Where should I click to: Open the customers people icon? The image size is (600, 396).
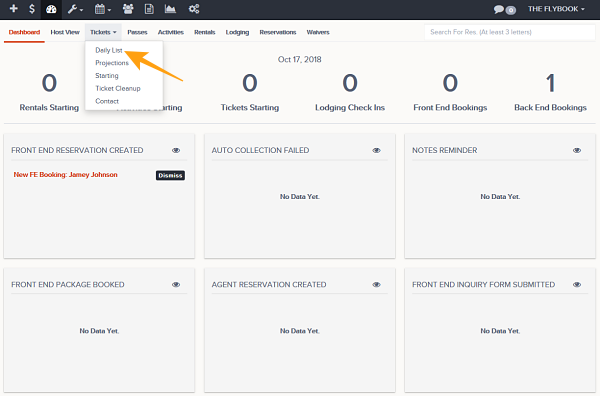pyautogui.click(x=128, y=9)
